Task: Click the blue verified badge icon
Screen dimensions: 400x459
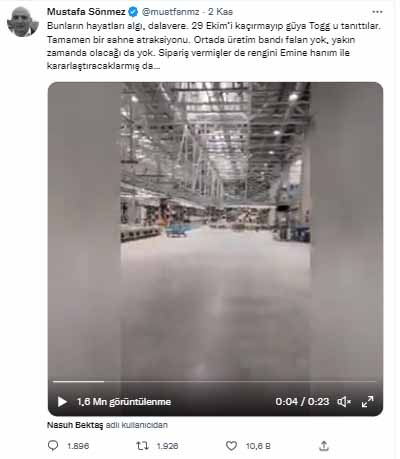Action: tap(133, 12)
